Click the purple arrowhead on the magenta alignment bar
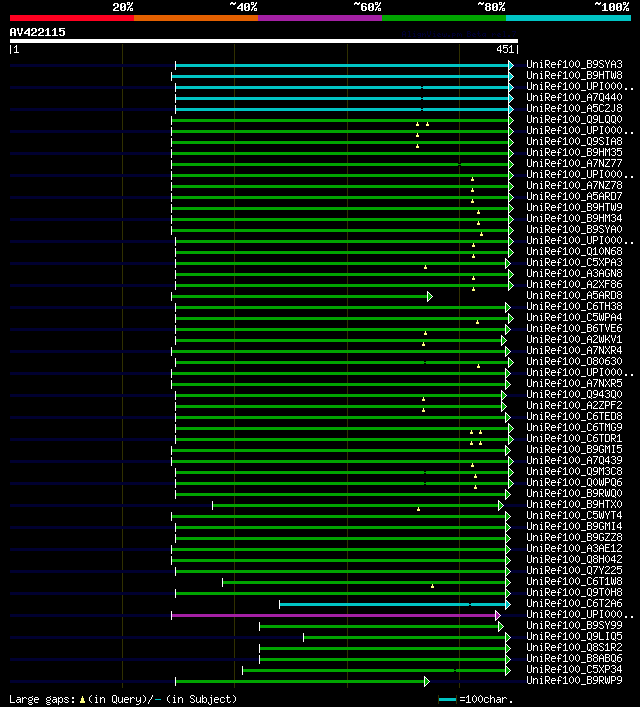Viewport: 640px width, 707px height. click(x=497, y=615)
